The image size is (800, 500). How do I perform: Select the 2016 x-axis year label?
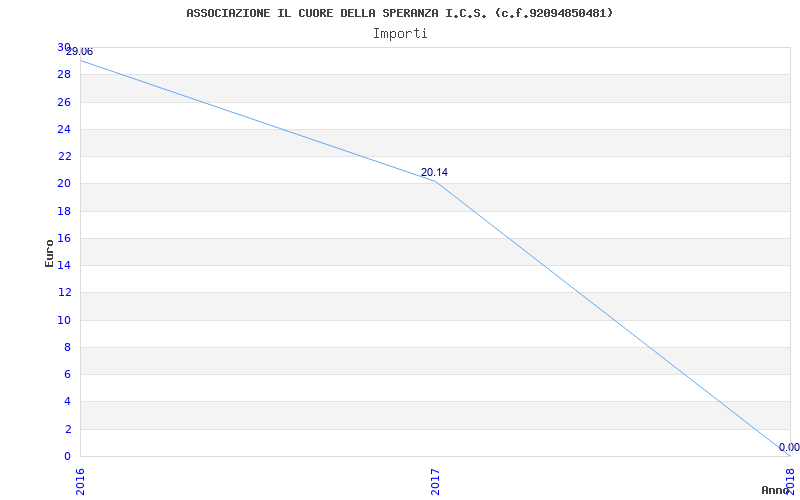80,482
